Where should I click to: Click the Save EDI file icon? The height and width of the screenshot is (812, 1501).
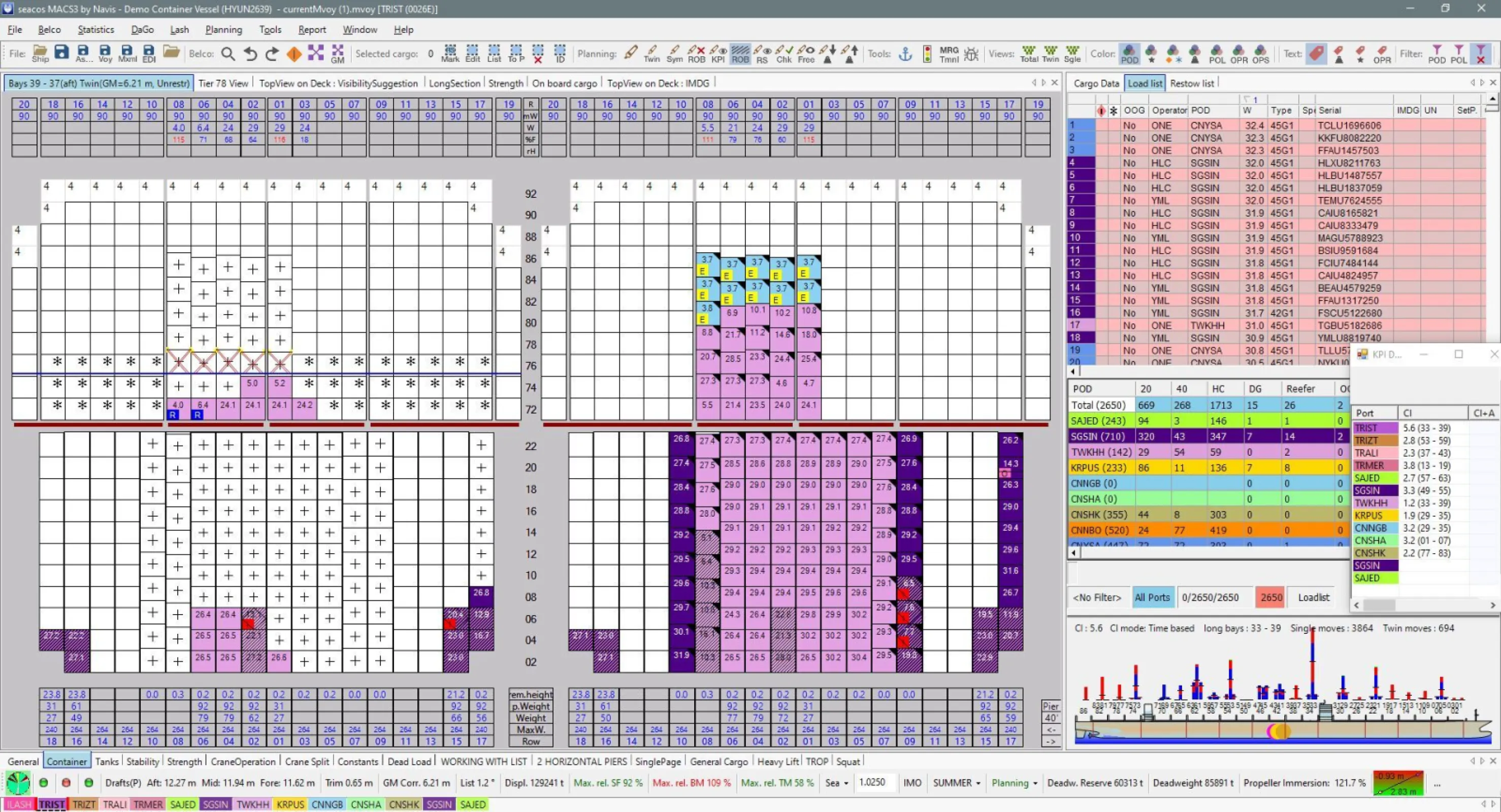(149, 54)
